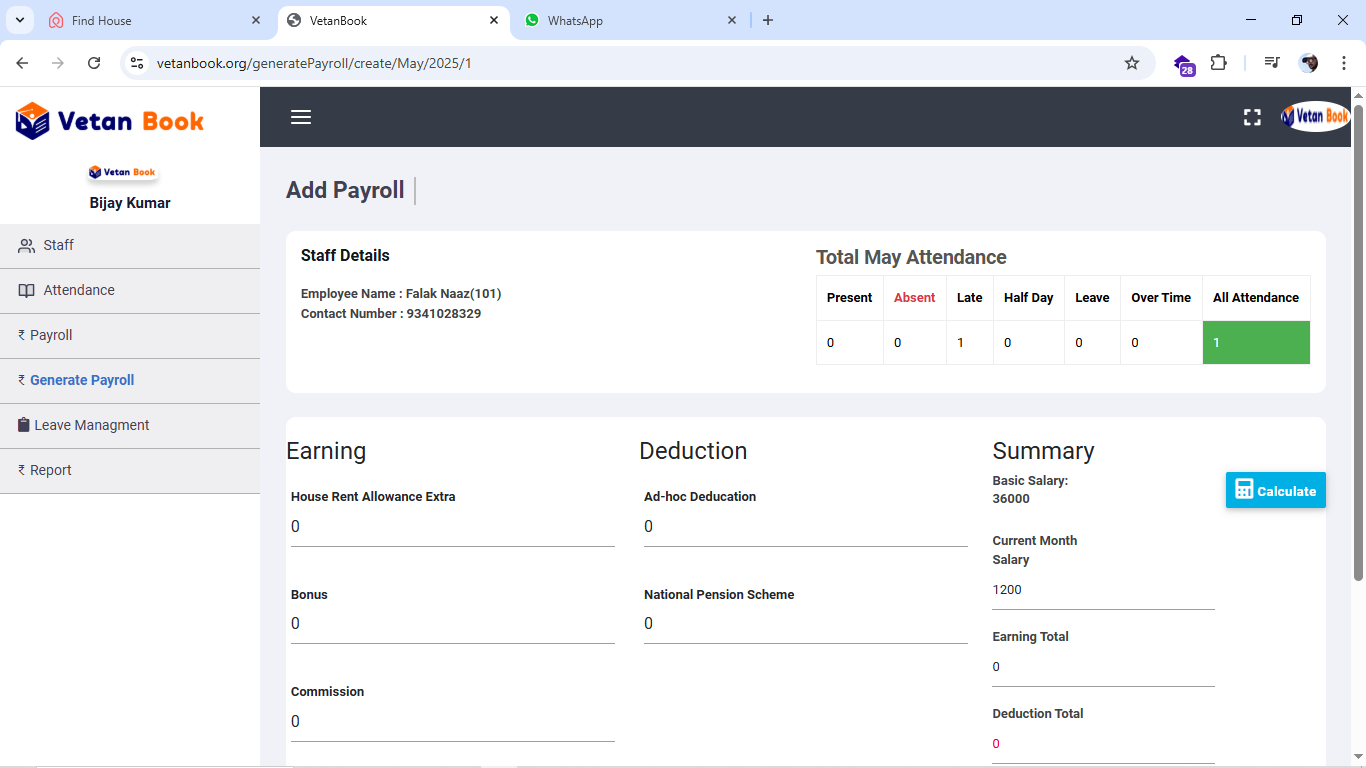
Task: Click the Basic Salary 36000 value
Action: tap(1011, 499)
